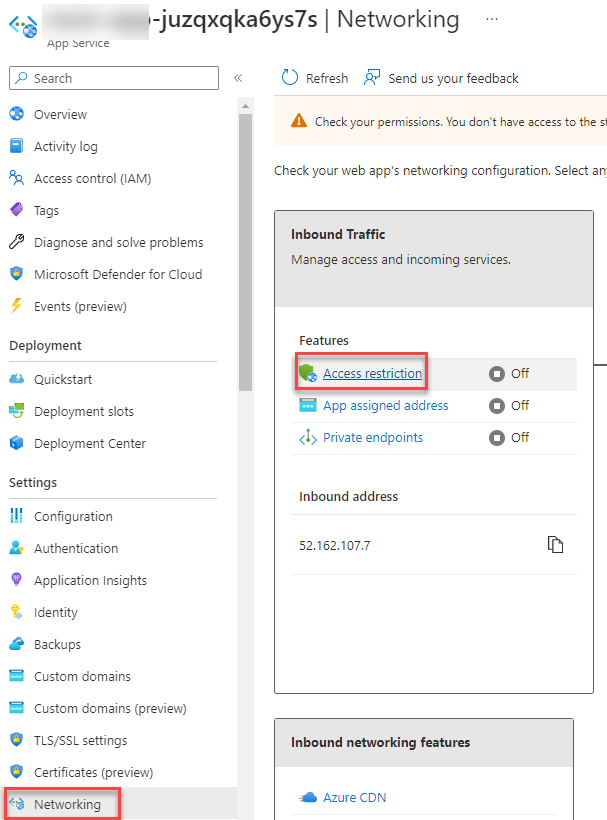Open the Azure CDN link
The image size is (607, 820).
tap(354, 797)
